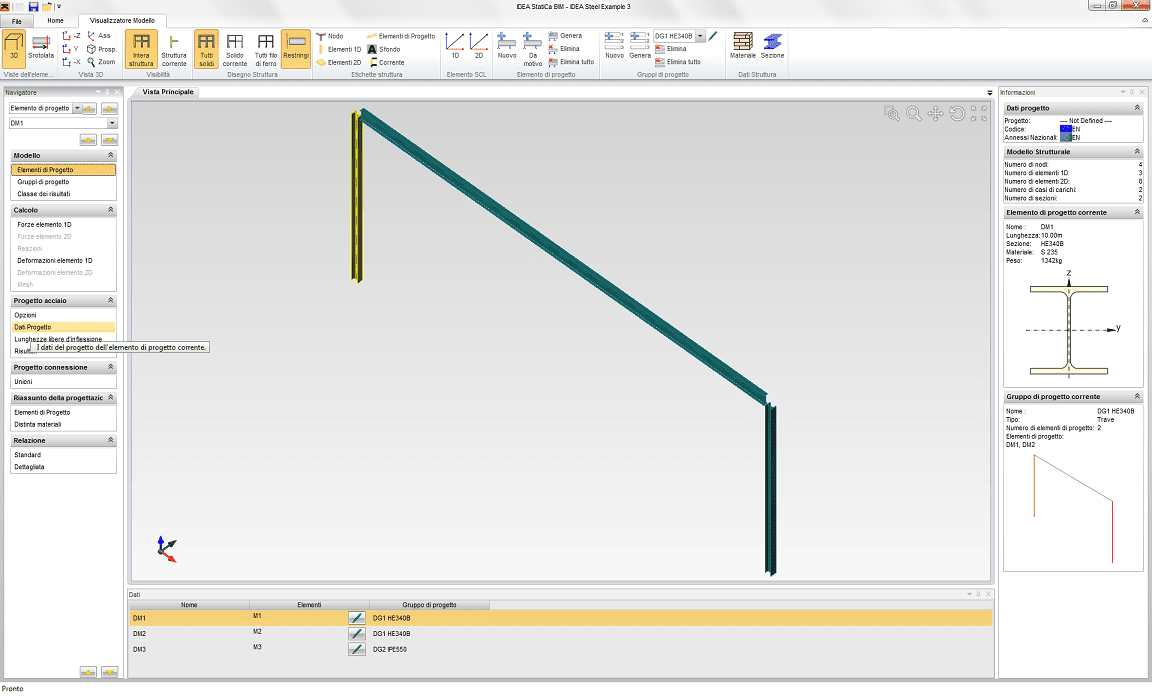Click Elimina tutto in Gruppi di progetto
The height and width of the screenshot is (696, 1152).
677,62
